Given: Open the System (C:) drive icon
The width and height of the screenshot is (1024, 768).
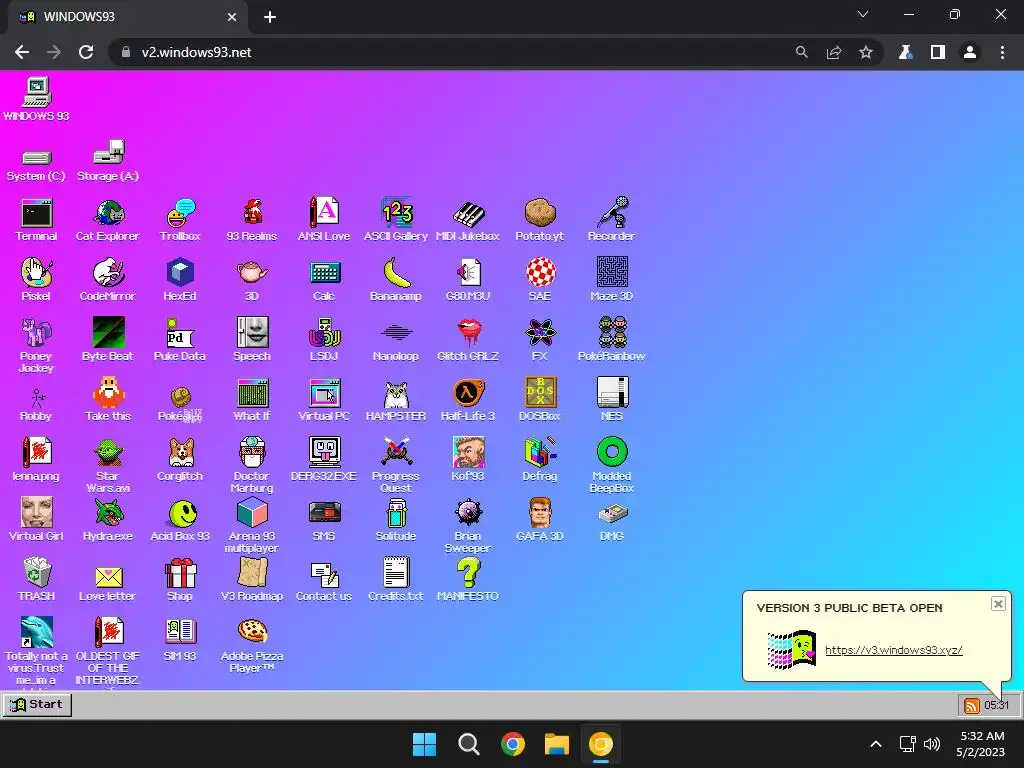Looking at the screenshot, I should click(37, 166).
